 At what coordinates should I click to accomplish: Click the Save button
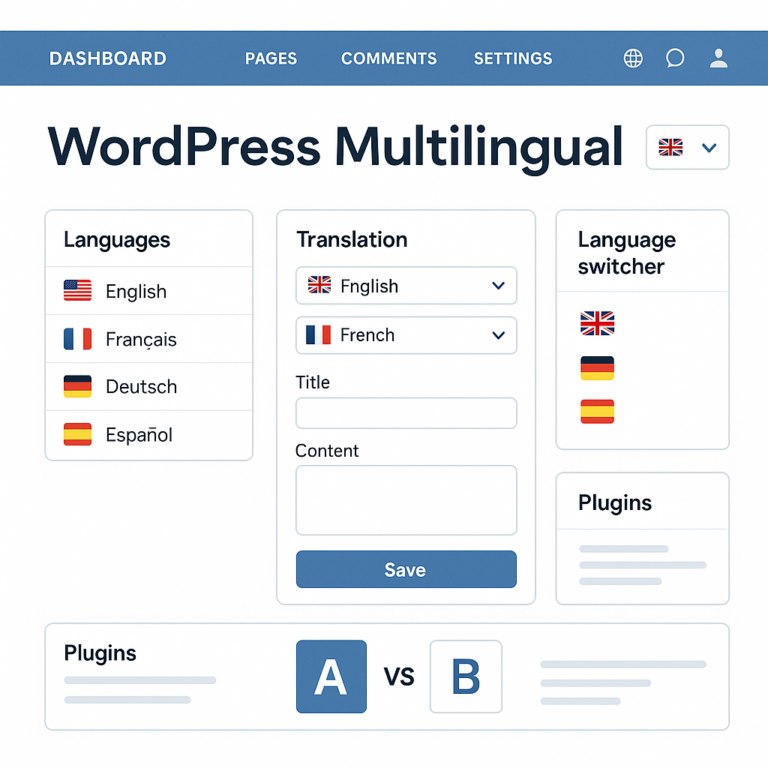click(406, 569)
